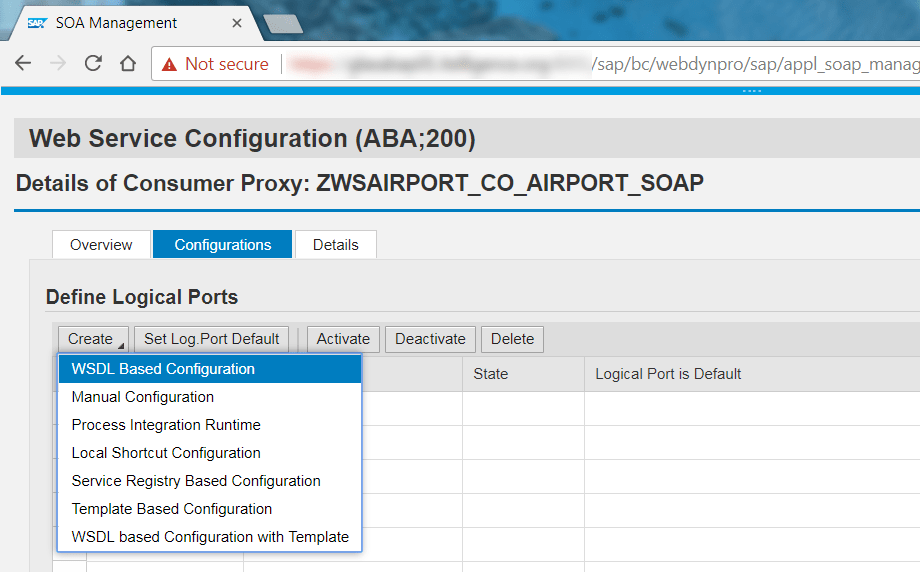Select Process Integration Runtime entry
This screenshot has width=920, height=572.
209,425
